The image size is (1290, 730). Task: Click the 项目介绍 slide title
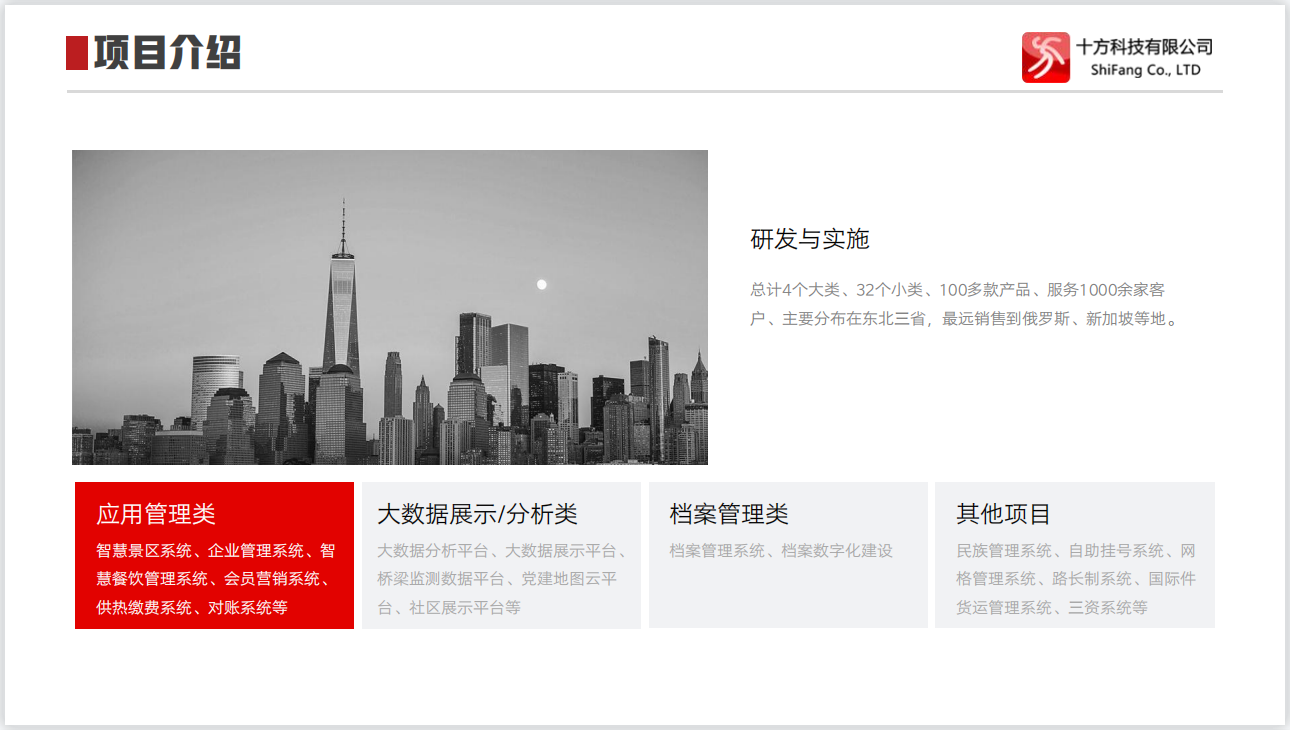click(167, 53)
